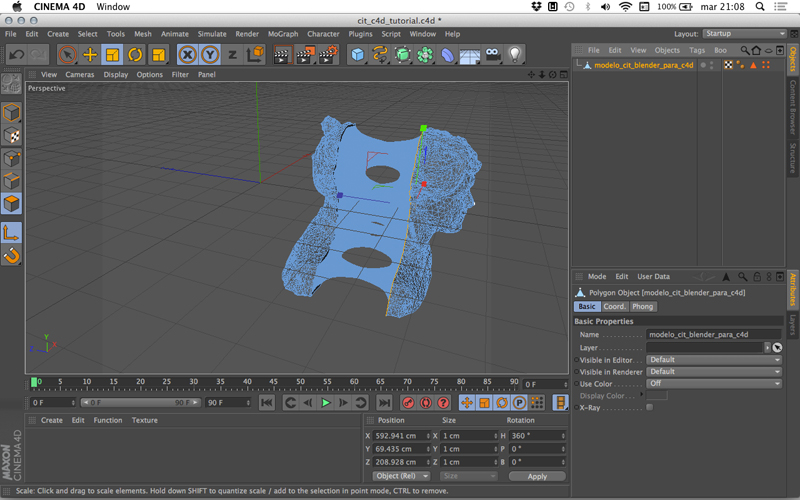This screenshot has width=800, height=500.
Task: Add a Cube primitive object
Action: click(x=358, y=55)
